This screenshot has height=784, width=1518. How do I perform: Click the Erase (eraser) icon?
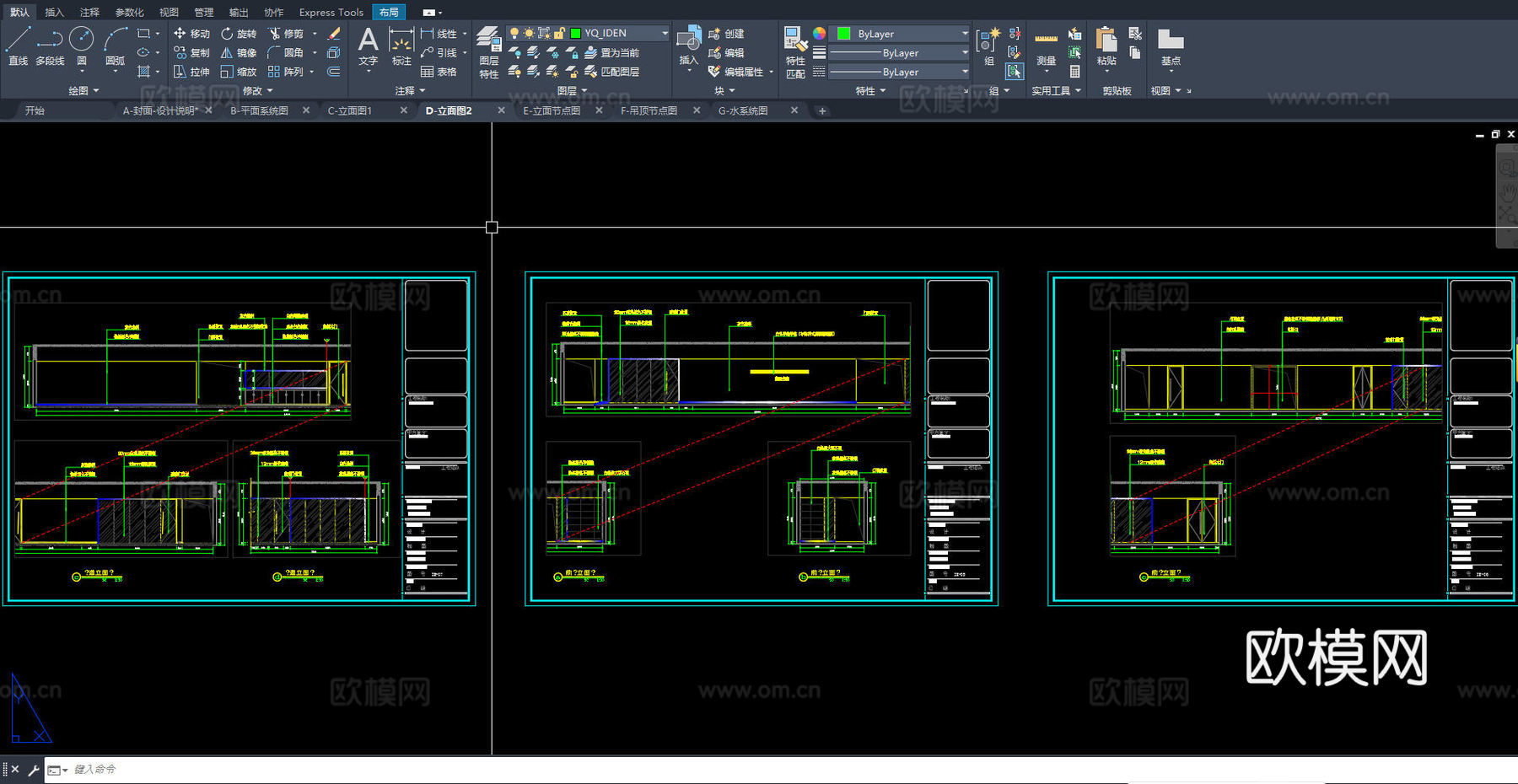(334, 34)
